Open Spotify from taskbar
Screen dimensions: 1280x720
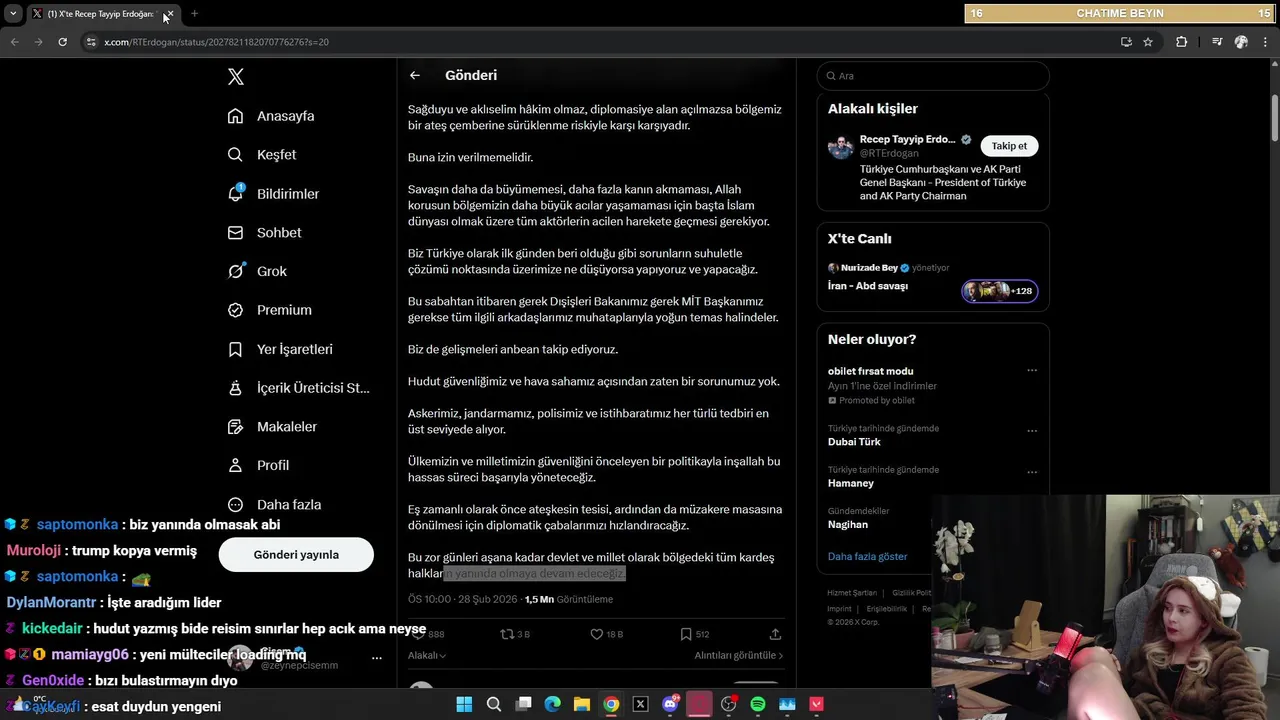pos(758,705)
